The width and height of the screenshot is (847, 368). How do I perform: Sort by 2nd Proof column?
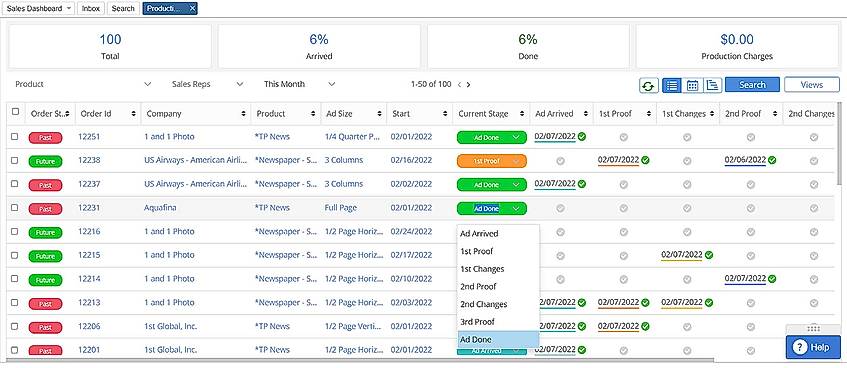click(x=776, y=114)
